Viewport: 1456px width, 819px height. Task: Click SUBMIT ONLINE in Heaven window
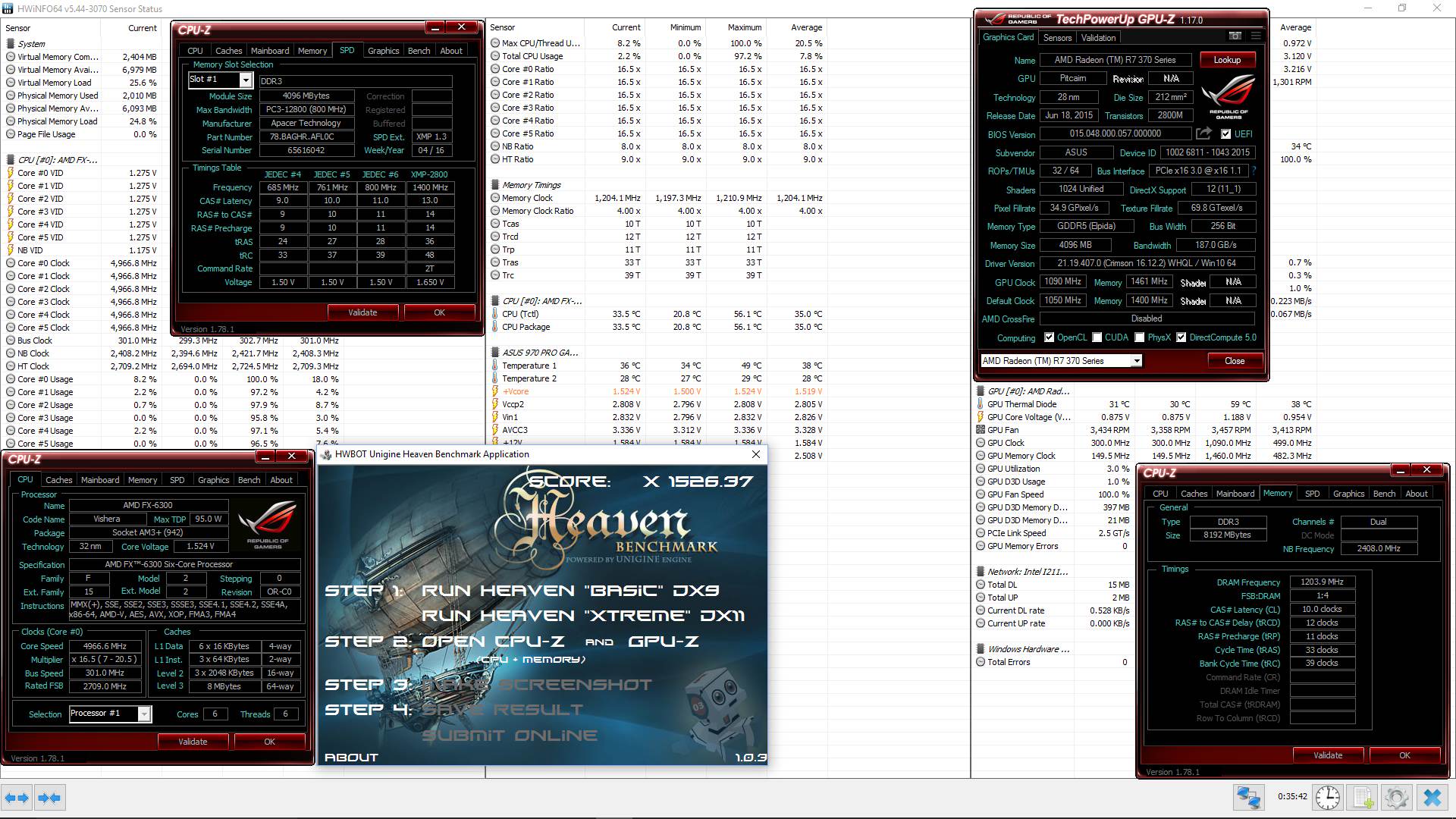510,736
